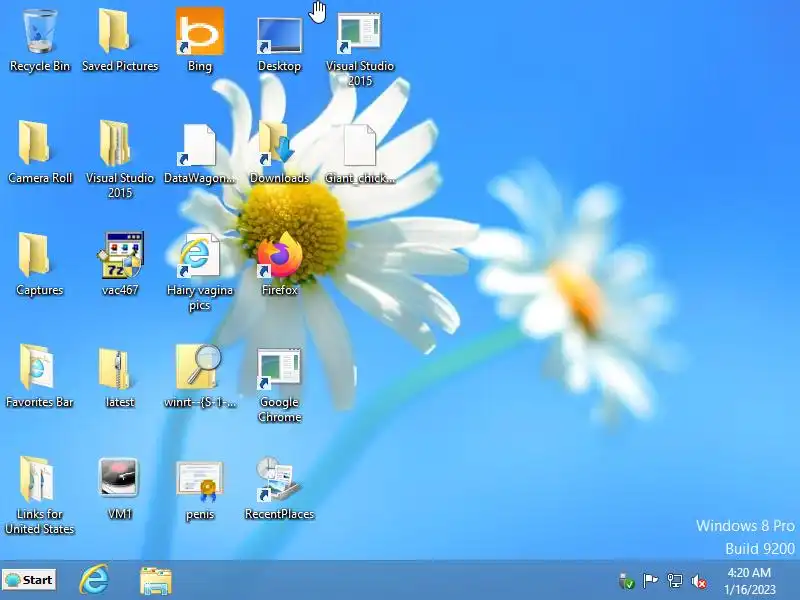
Task: Open File Explorer from the taskbar
Action: [156, 581]
